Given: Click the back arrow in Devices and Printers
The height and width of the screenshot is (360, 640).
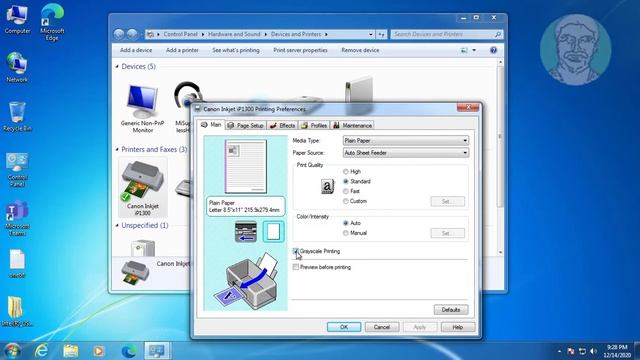Looking at the screenshot, I should [x=119, y=34].
